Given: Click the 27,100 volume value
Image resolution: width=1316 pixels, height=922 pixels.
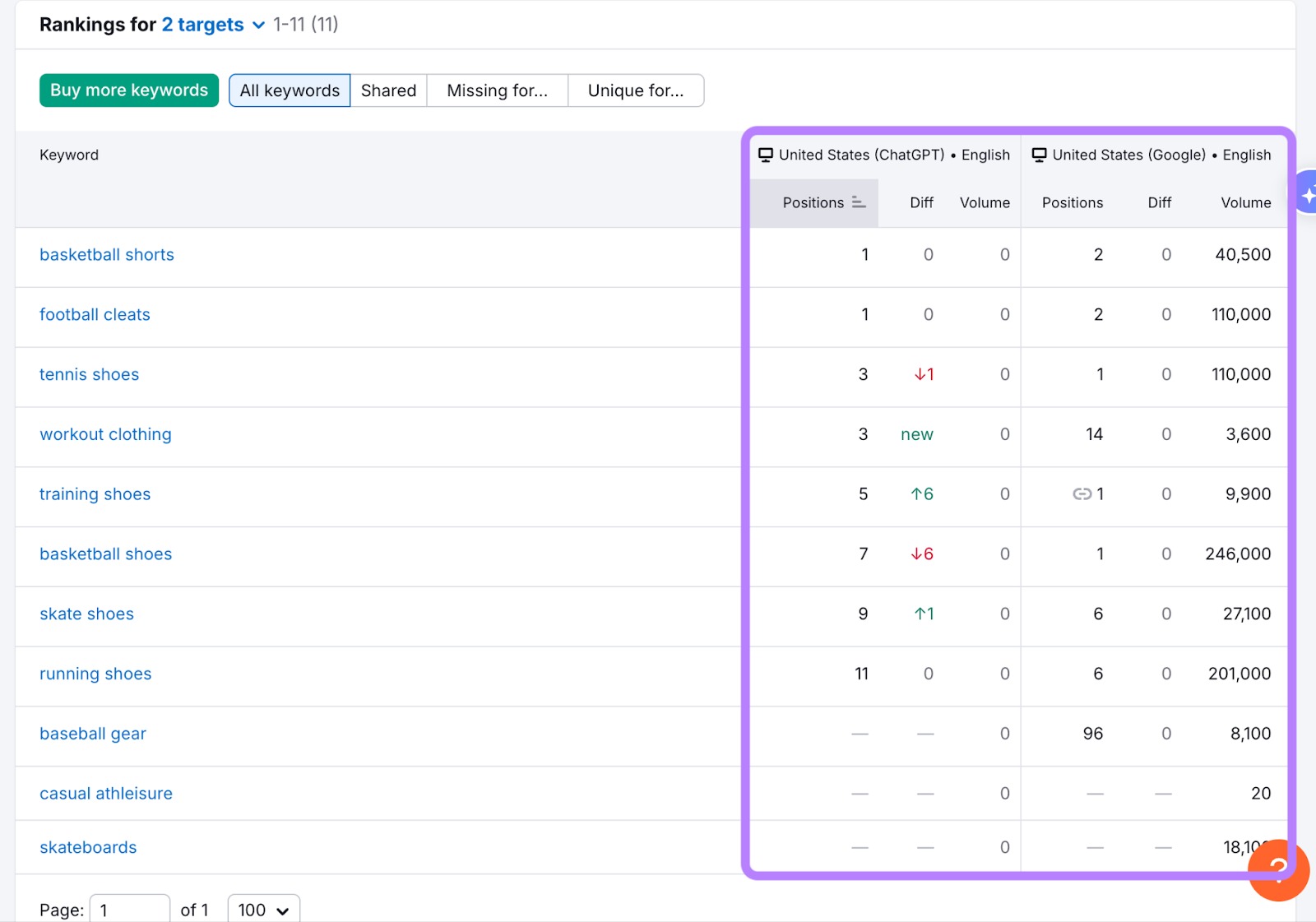Looking at the screenshot, I should [x=1247, y=614].
